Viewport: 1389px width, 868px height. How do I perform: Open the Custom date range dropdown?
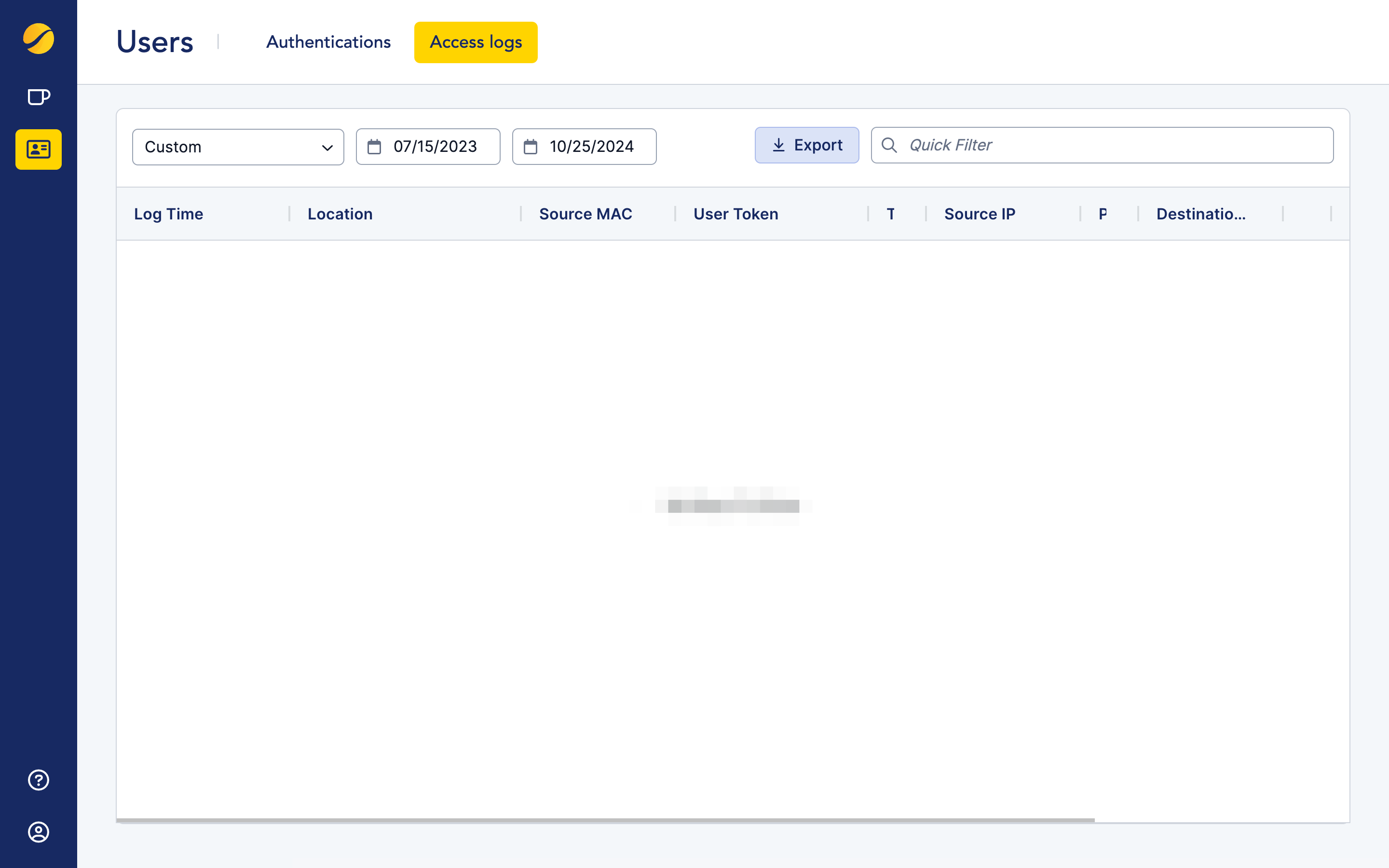coord(238,147)
